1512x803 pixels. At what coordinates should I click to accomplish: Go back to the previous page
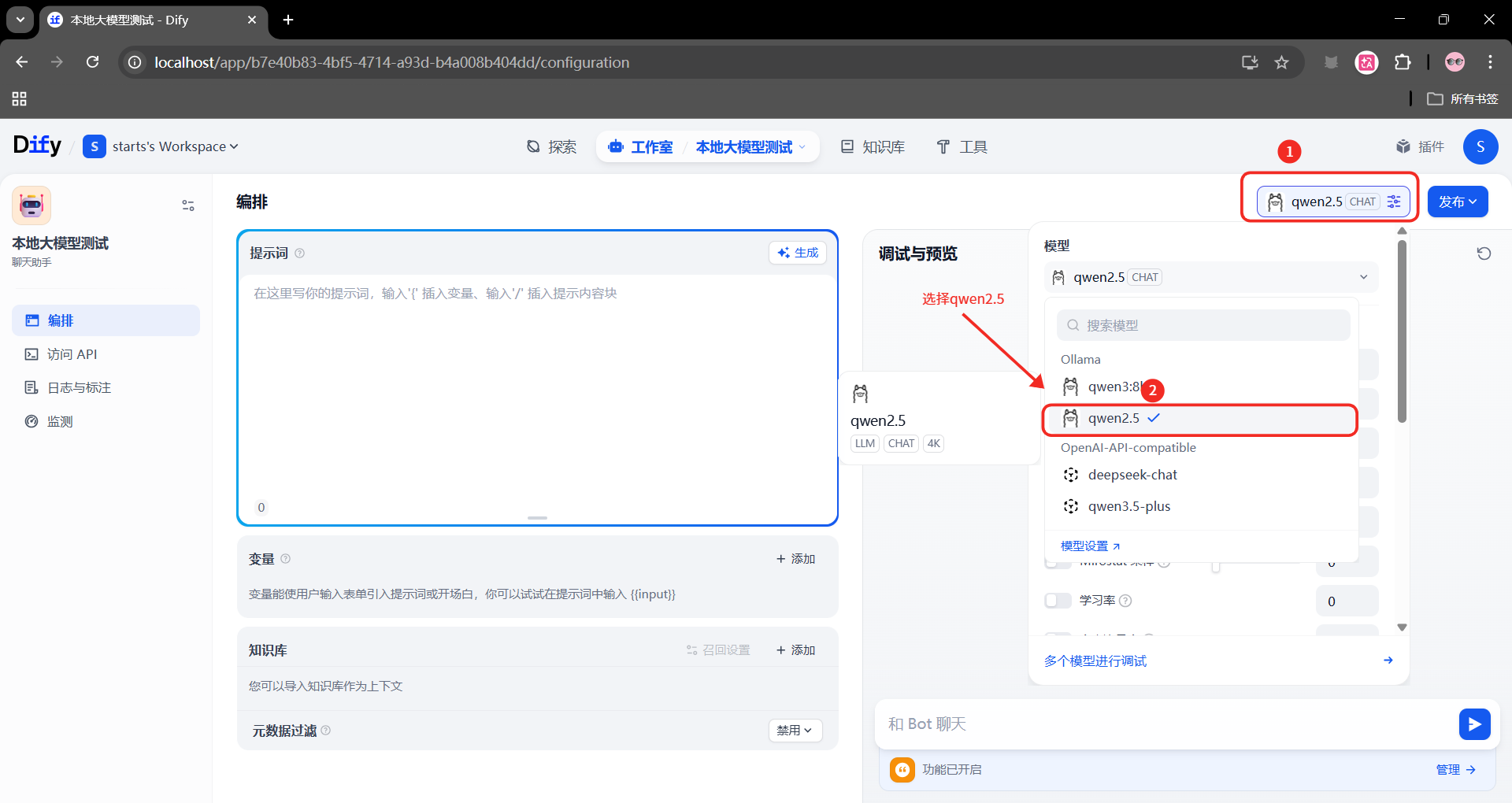click(x=22, y=62)
